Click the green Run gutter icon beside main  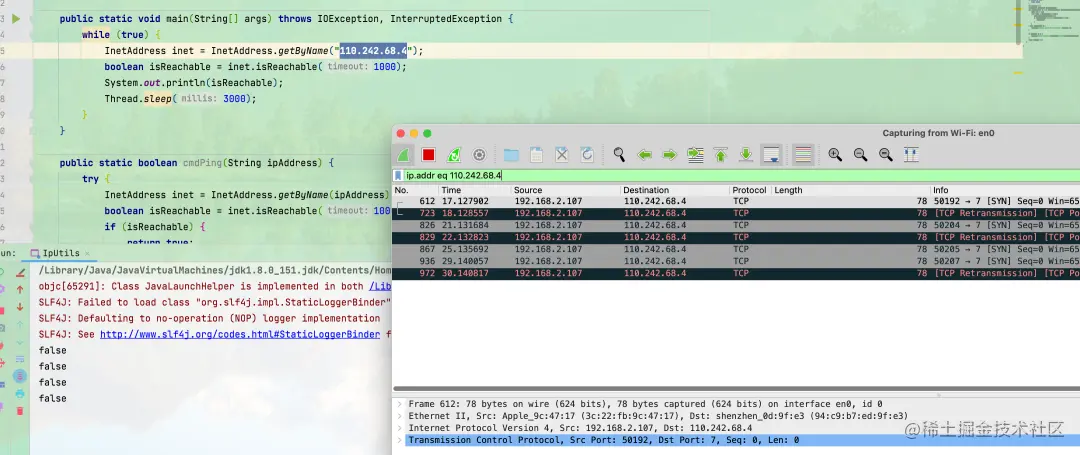[x=16, y=19]
